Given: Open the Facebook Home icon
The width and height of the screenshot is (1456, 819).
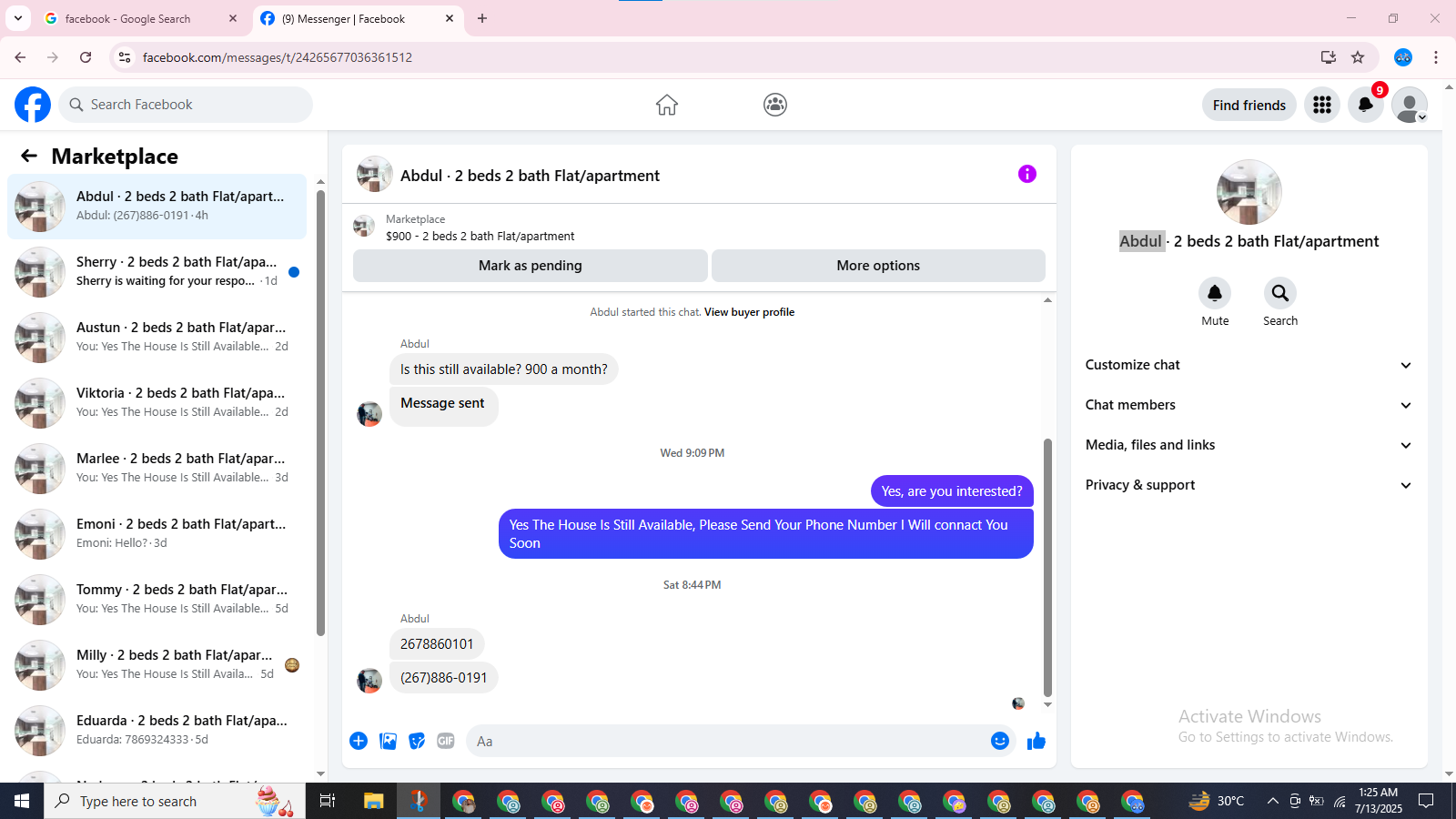Looking at the screenshot, I should [667, 105].
